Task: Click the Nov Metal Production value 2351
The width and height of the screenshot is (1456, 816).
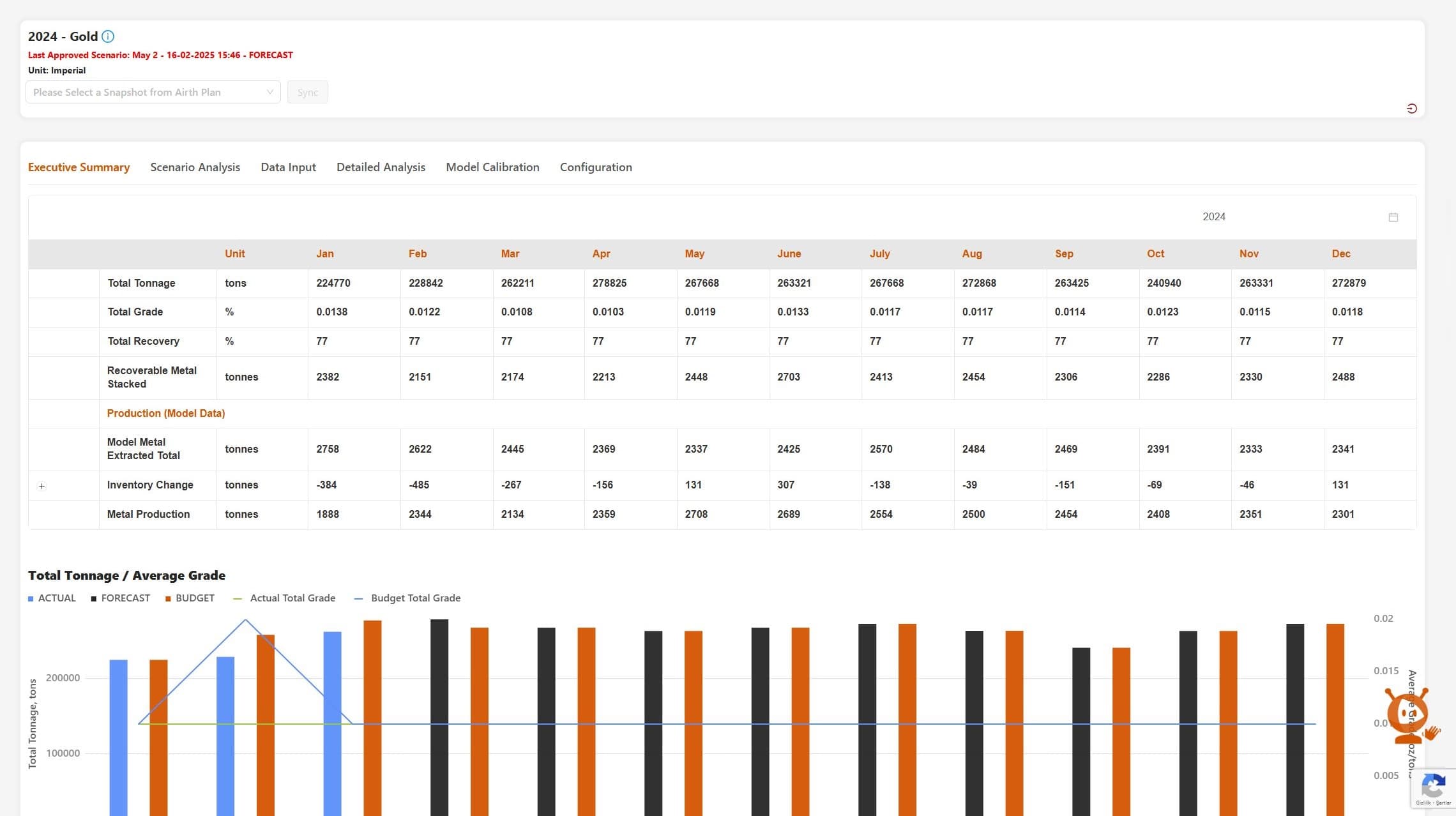Action: [1250, 515]
